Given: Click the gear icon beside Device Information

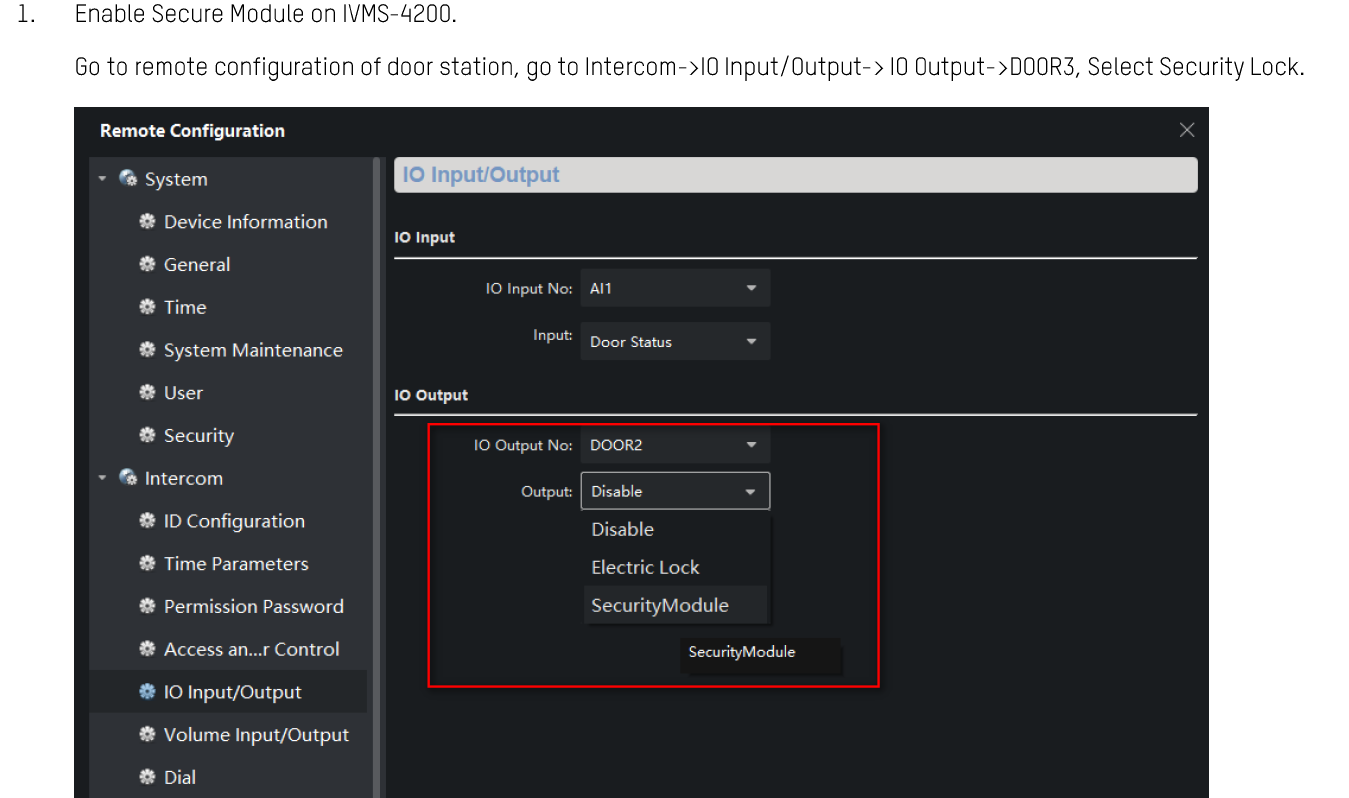Looking at the screenshot, I should point(147,222).
